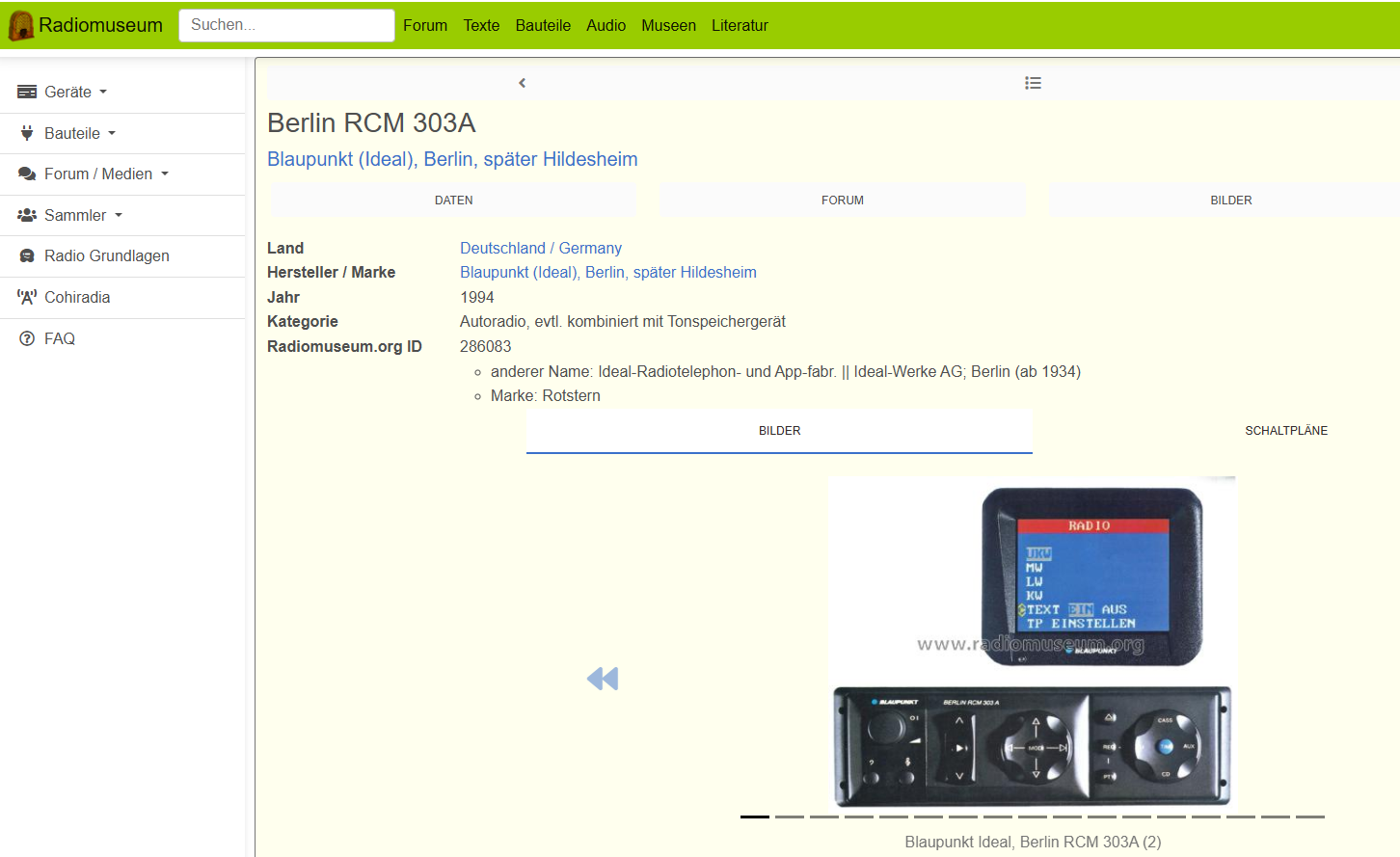Click the Forum / Medien chat bubbles icon

coord(27,174)
